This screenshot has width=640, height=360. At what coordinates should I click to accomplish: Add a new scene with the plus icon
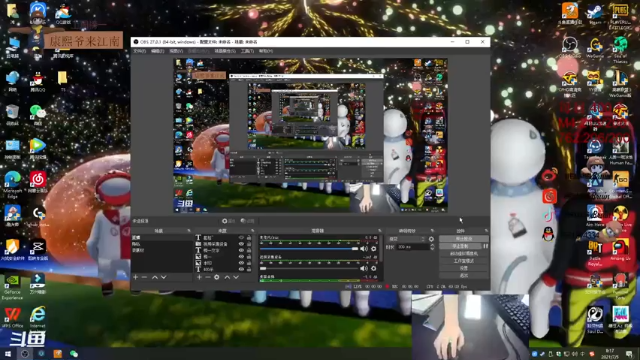click(x=136, y=277)
